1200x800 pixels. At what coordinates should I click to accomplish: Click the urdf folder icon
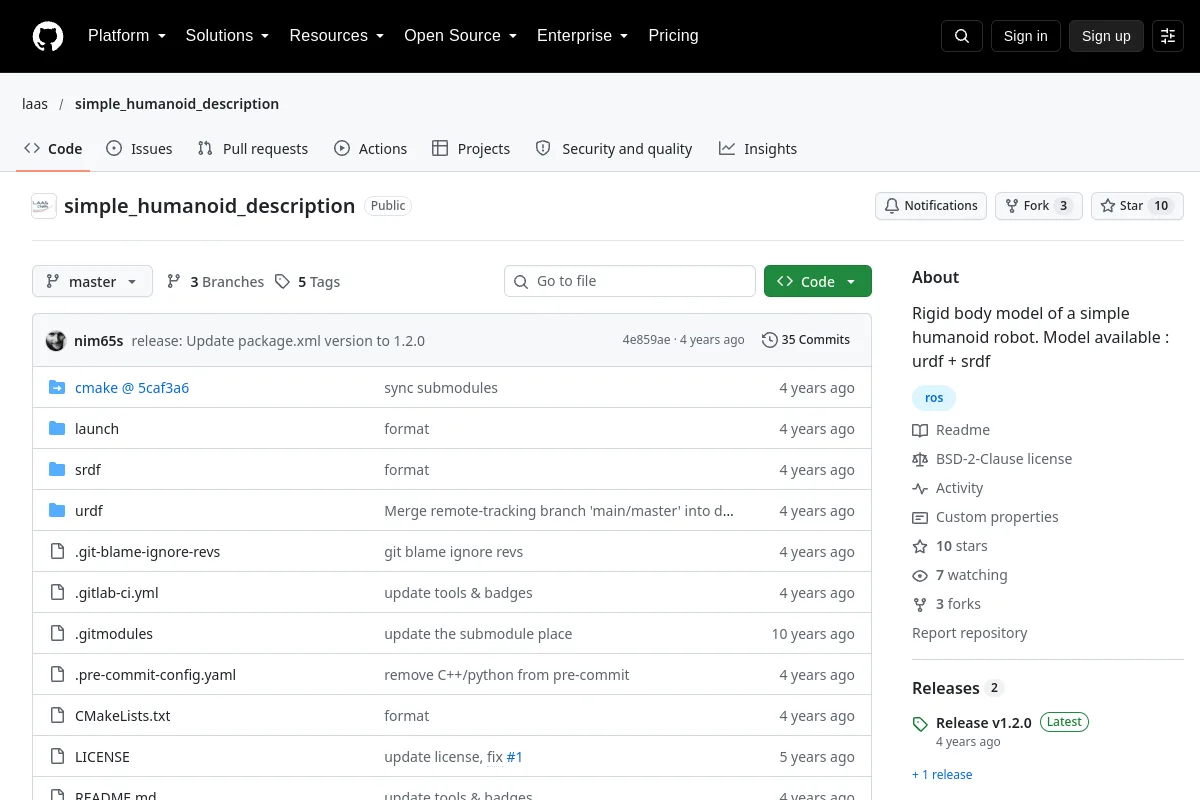[57, 511]
